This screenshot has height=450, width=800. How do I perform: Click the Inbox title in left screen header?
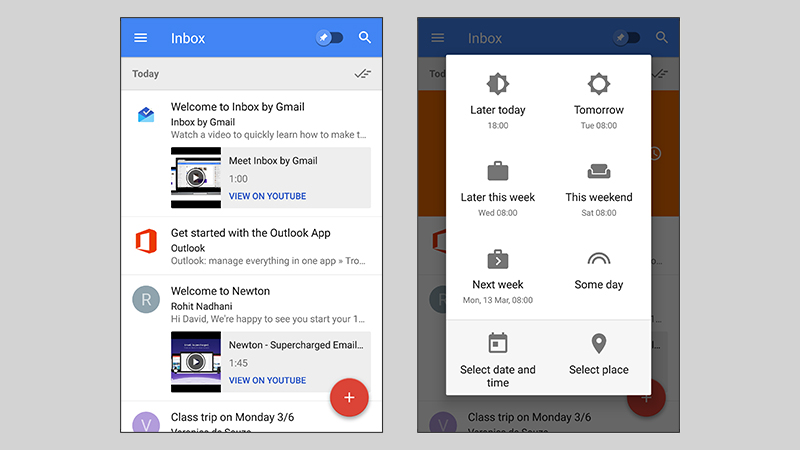pyautogui.click(x=188, y=38)
